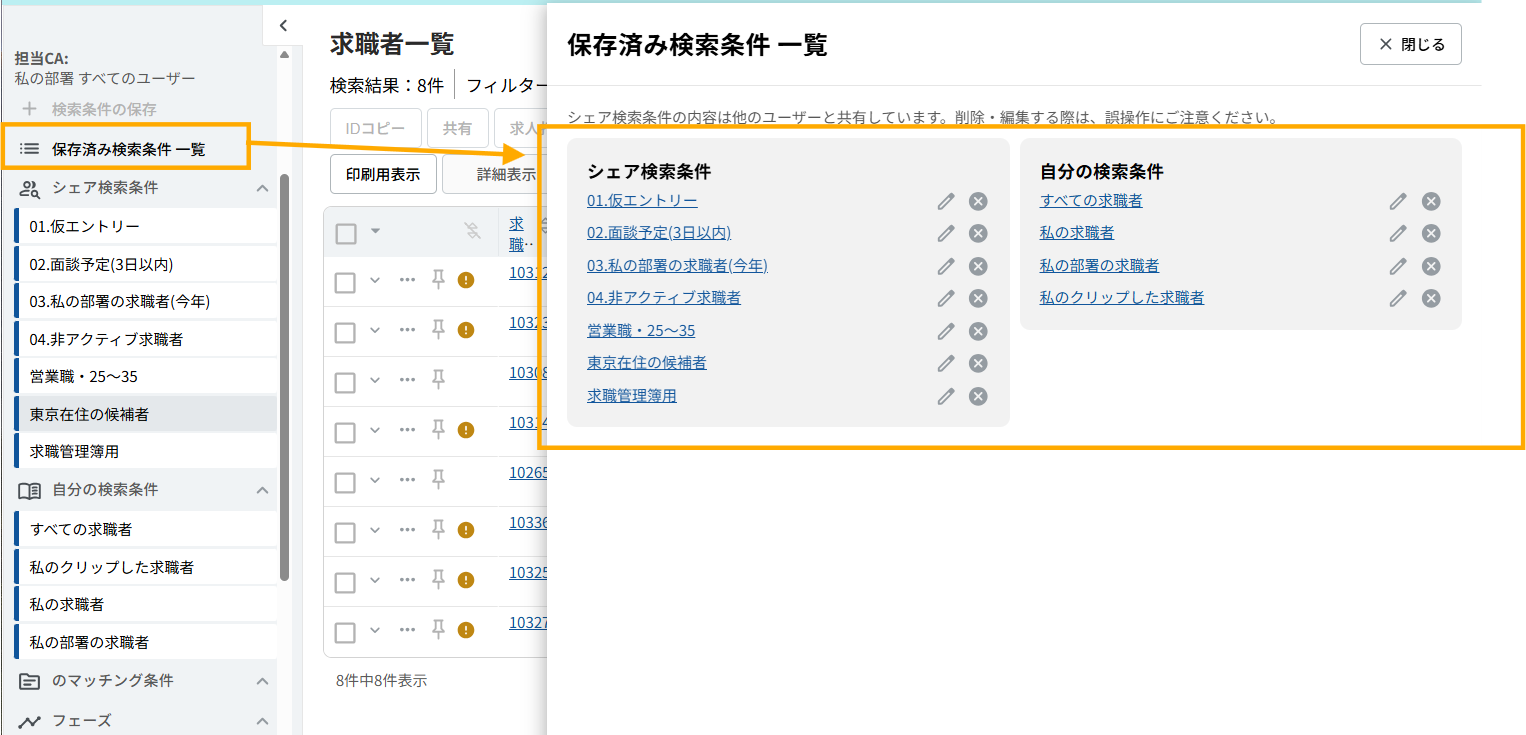Select 東京在住の候補者 in the sidebar
1526x735 pixels.
pos(89,414)
